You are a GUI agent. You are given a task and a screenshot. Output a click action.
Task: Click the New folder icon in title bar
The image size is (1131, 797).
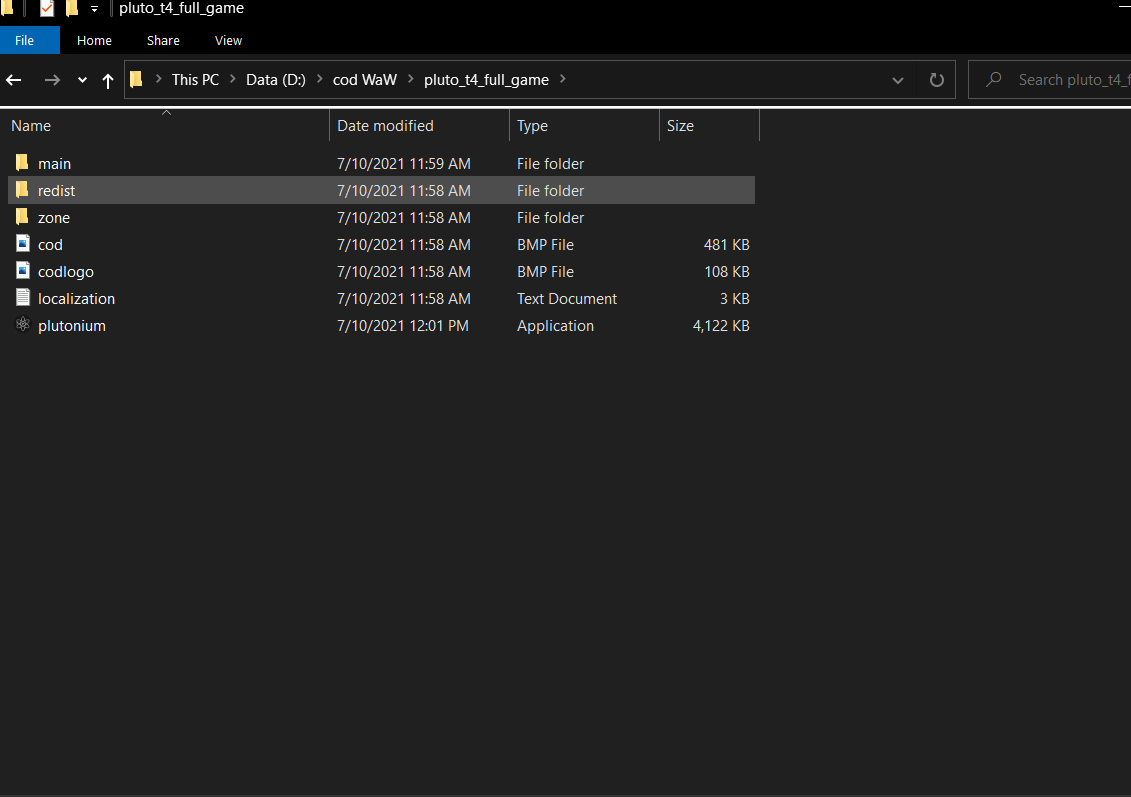tap(71, 9)
